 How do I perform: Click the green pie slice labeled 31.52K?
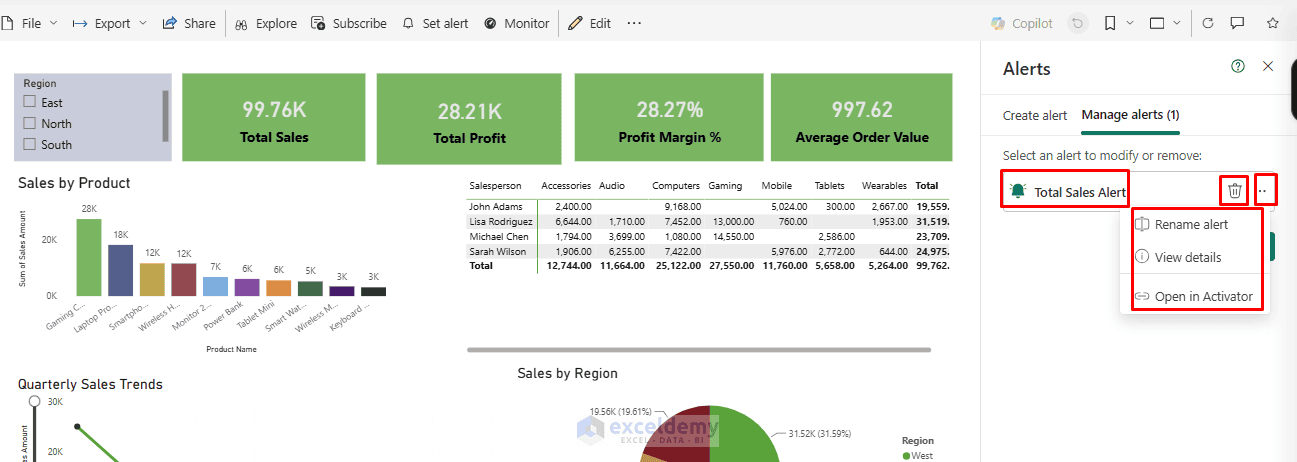coord(745,435)
